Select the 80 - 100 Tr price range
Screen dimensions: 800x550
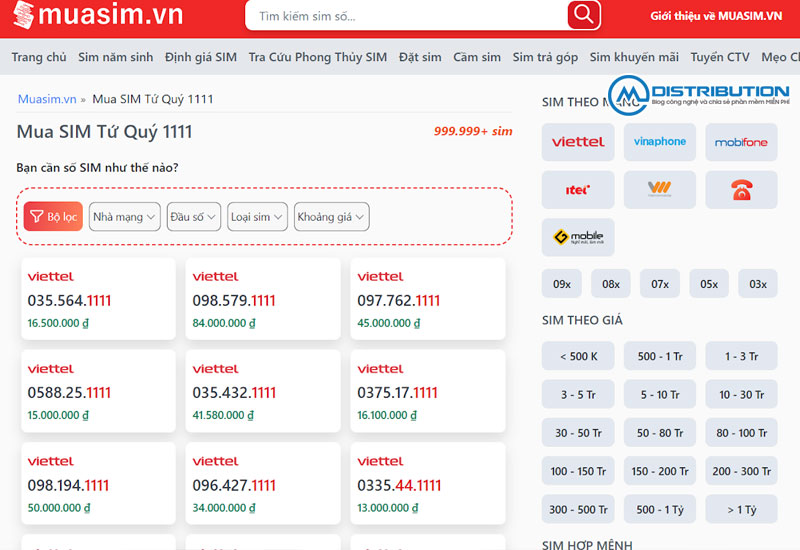coord(741,432)
